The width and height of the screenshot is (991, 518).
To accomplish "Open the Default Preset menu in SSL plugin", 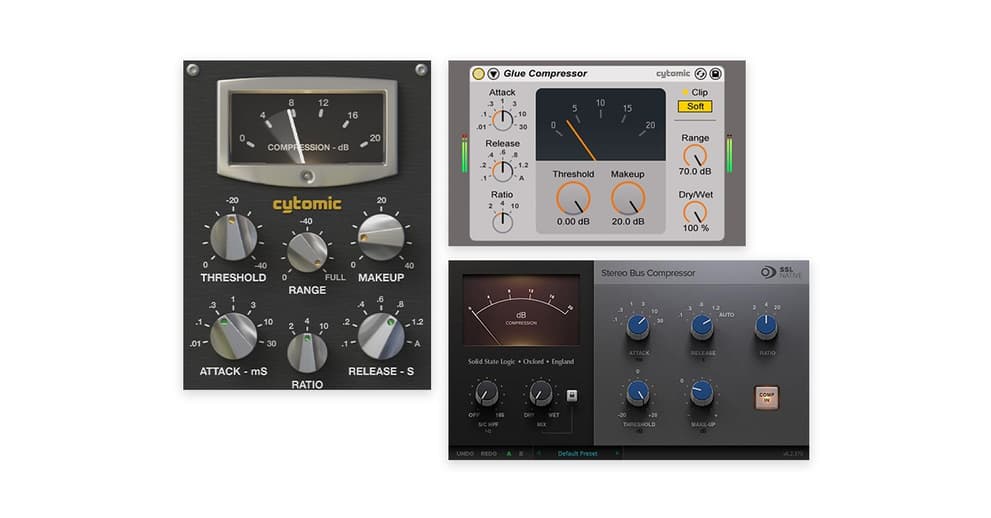I will [578, 454].
